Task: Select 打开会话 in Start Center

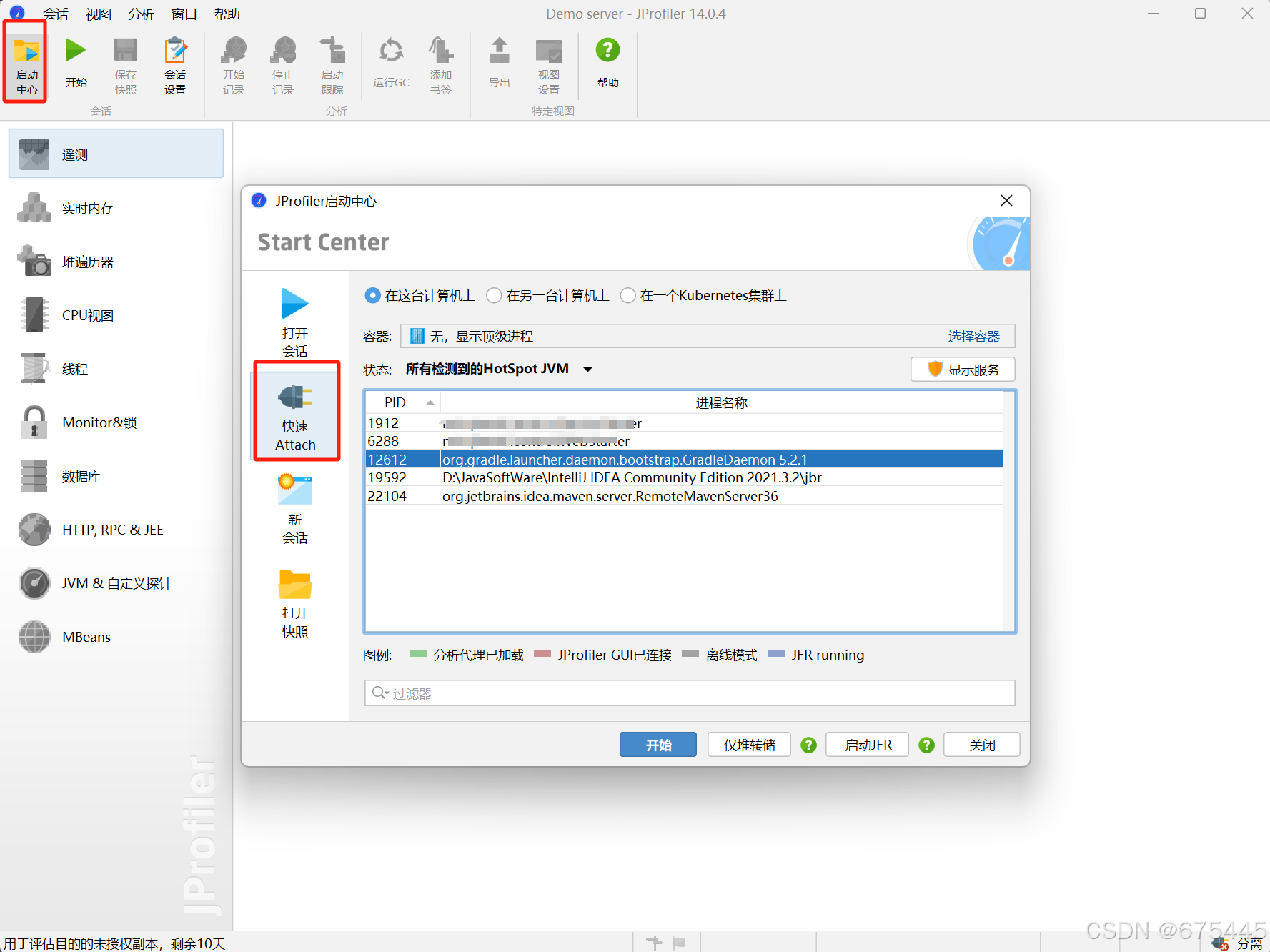Action: 295,322
